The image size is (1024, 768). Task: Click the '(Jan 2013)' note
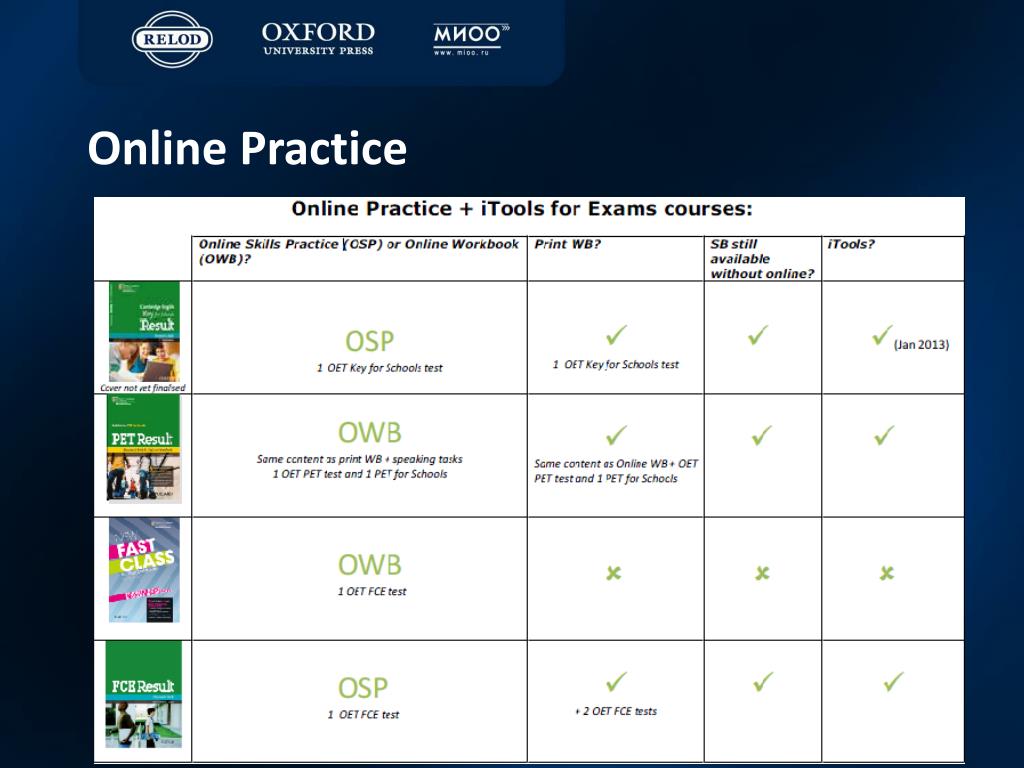[x=921, y=344]
